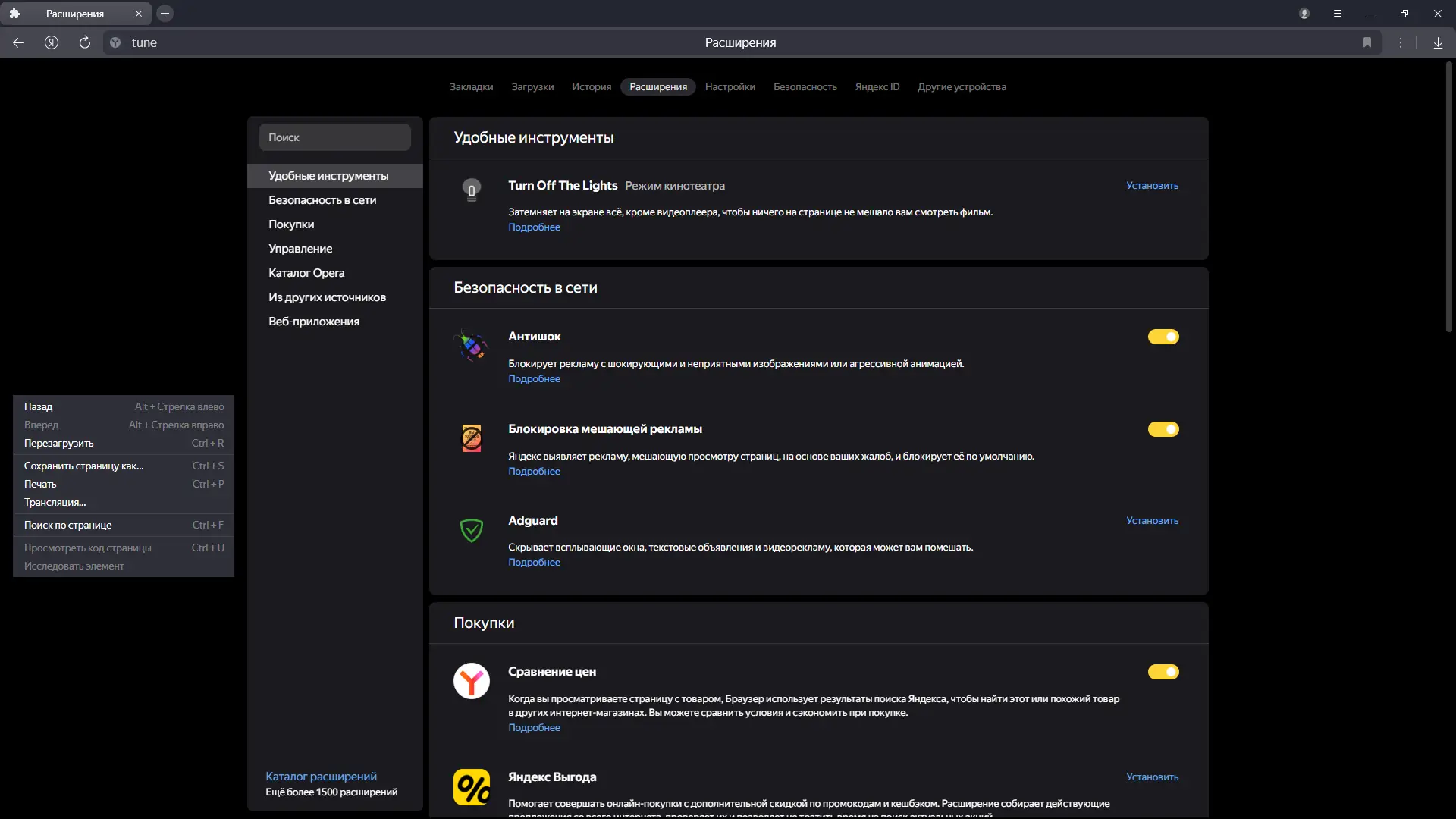Turn off the Сравнение цен switch
The height and width of the screenshot is (819, 1456).
(x=1163, y=672)
